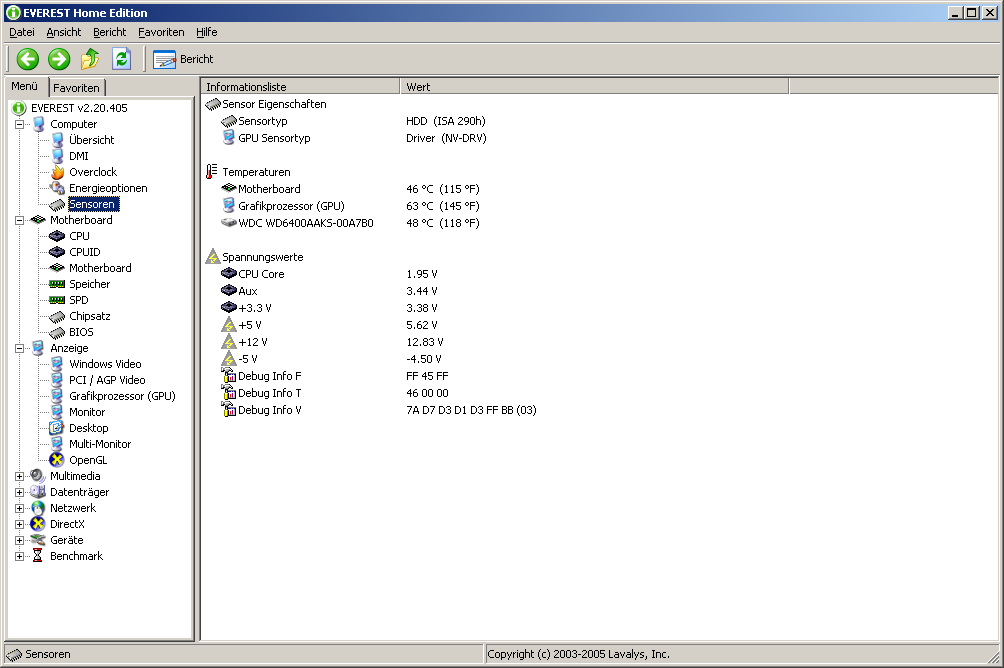The width and height of the screenshot is (1004, 668).
Task: Select PCI / AGP Video tree item
Action: tap(107, 380)
